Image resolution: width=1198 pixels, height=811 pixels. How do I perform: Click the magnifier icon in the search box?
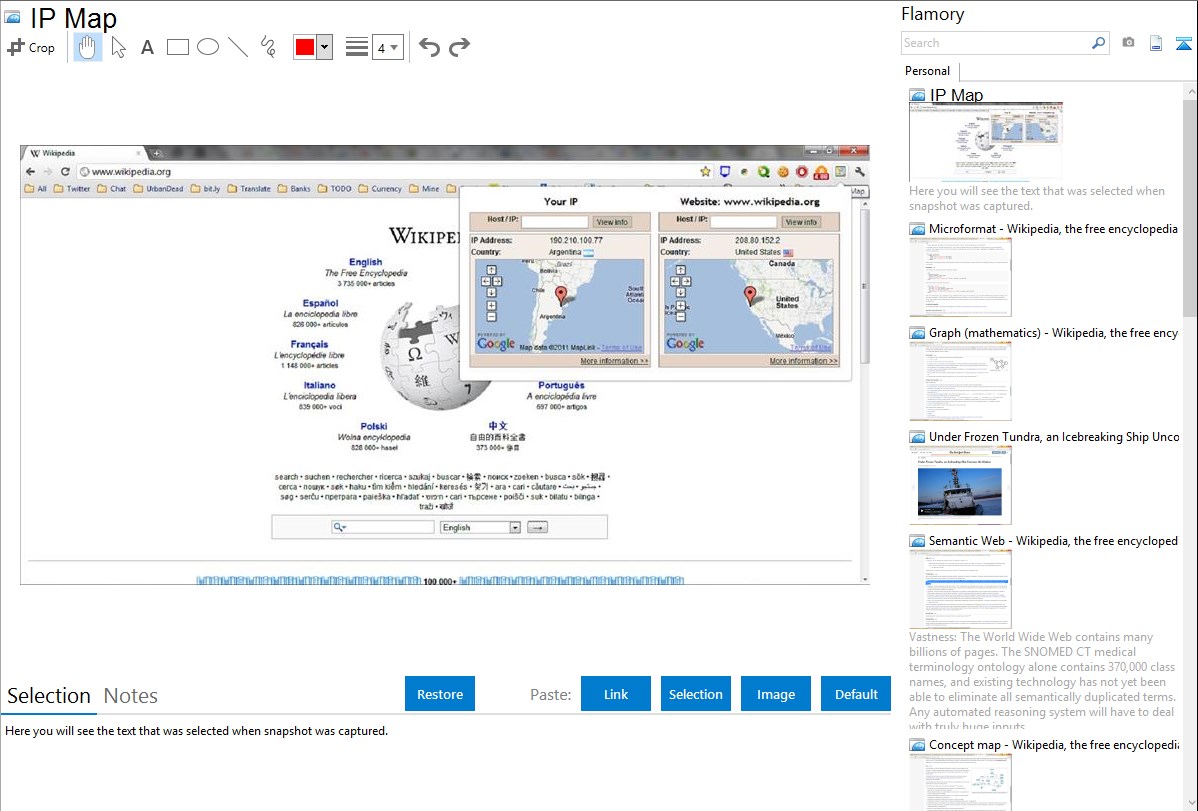tap(1099, 43)
